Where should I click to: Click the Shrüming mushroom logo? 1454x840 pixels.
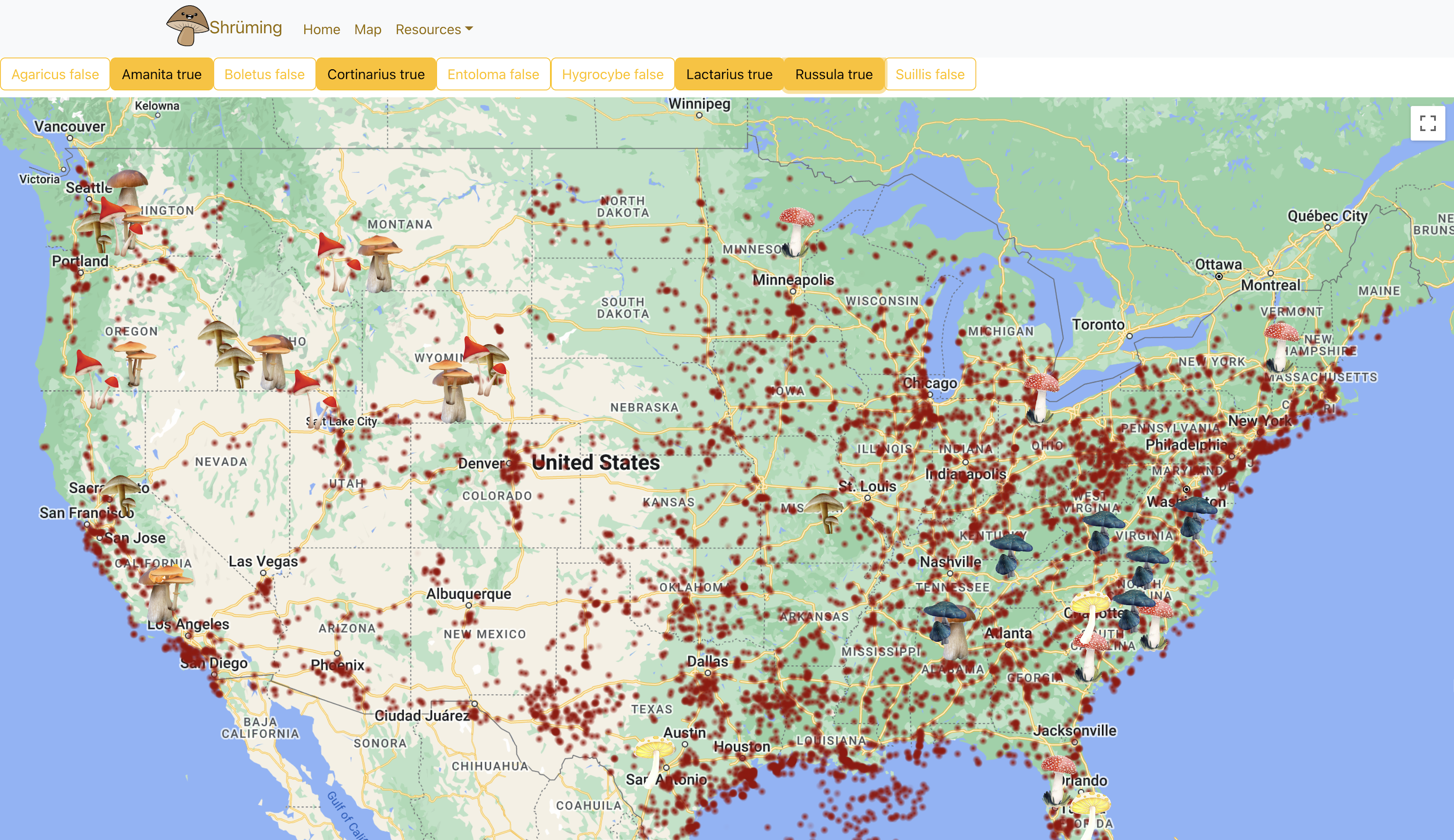[x=187, y=25]
